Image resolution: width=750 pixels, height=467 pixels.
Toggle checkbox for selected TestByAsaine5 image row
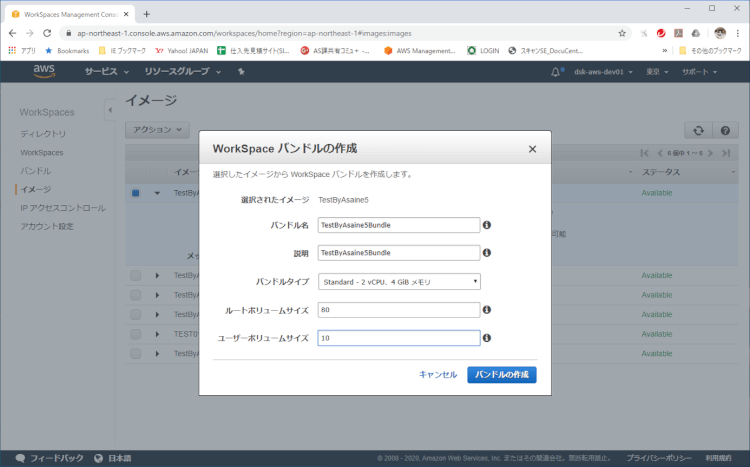pos(135,193)
